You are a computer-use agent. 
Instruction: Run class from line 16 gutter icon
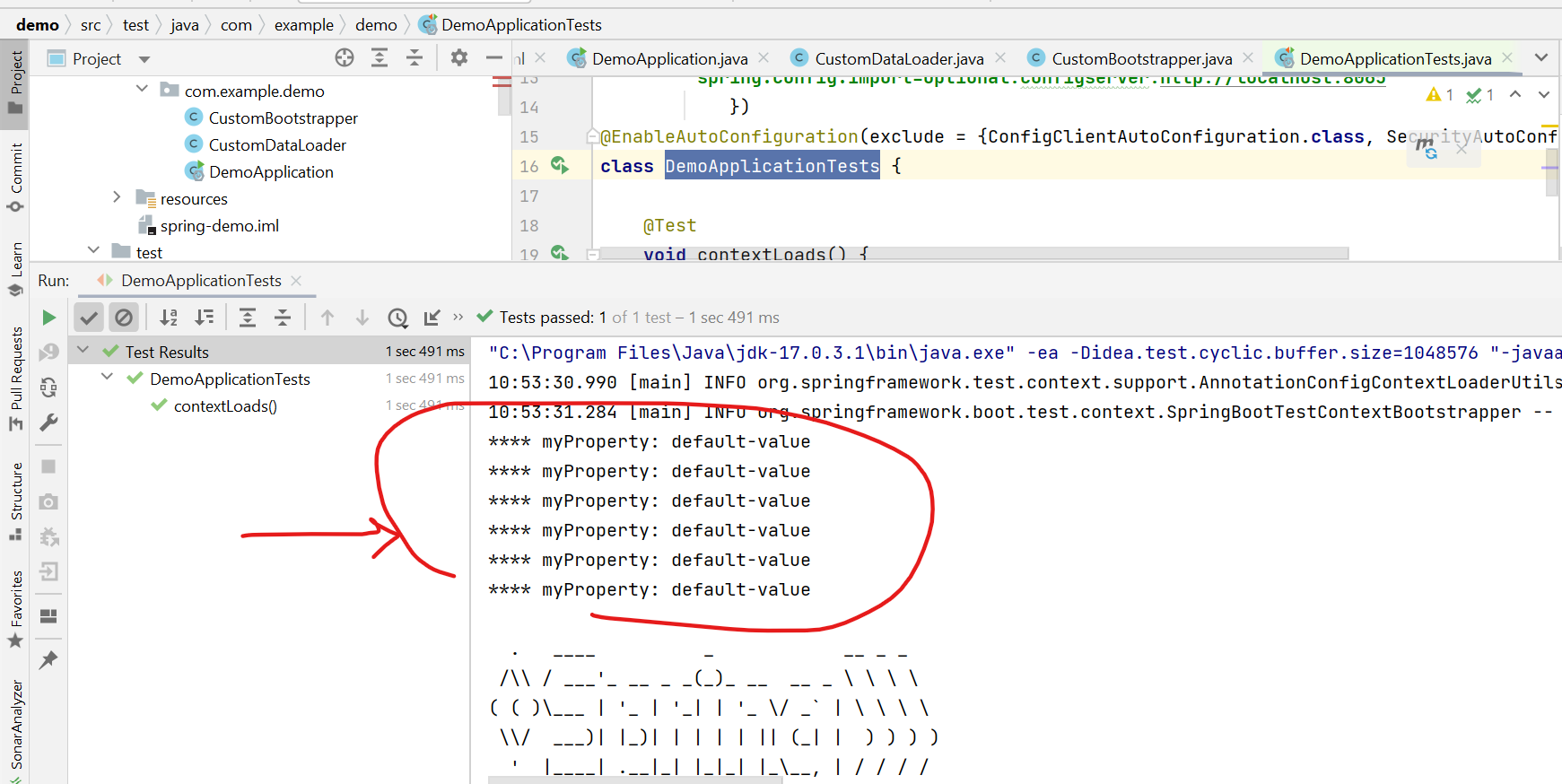560,165
